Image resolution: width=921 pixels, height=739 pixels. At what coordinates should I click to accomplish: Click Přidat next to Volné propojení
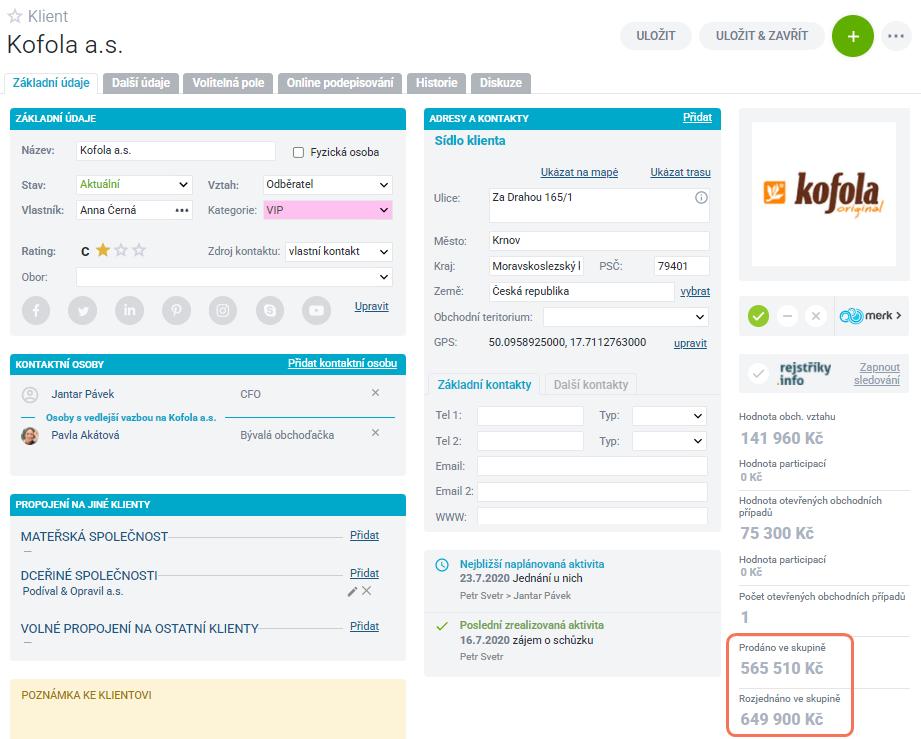tap(364, 626)
